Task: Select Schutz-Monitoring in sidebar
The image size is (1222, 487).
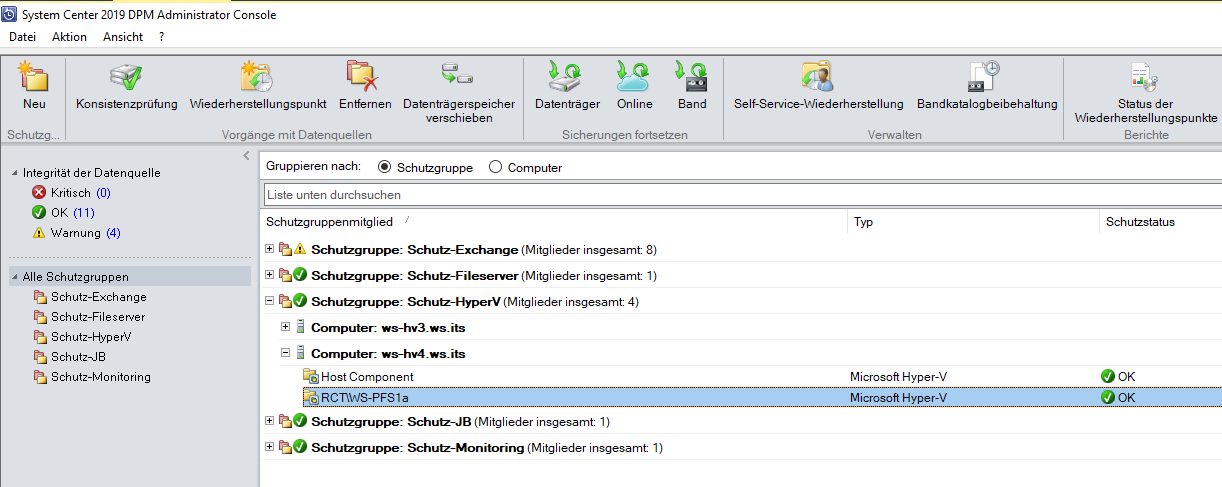Action: pyautogui.click(x=101, y=377)
